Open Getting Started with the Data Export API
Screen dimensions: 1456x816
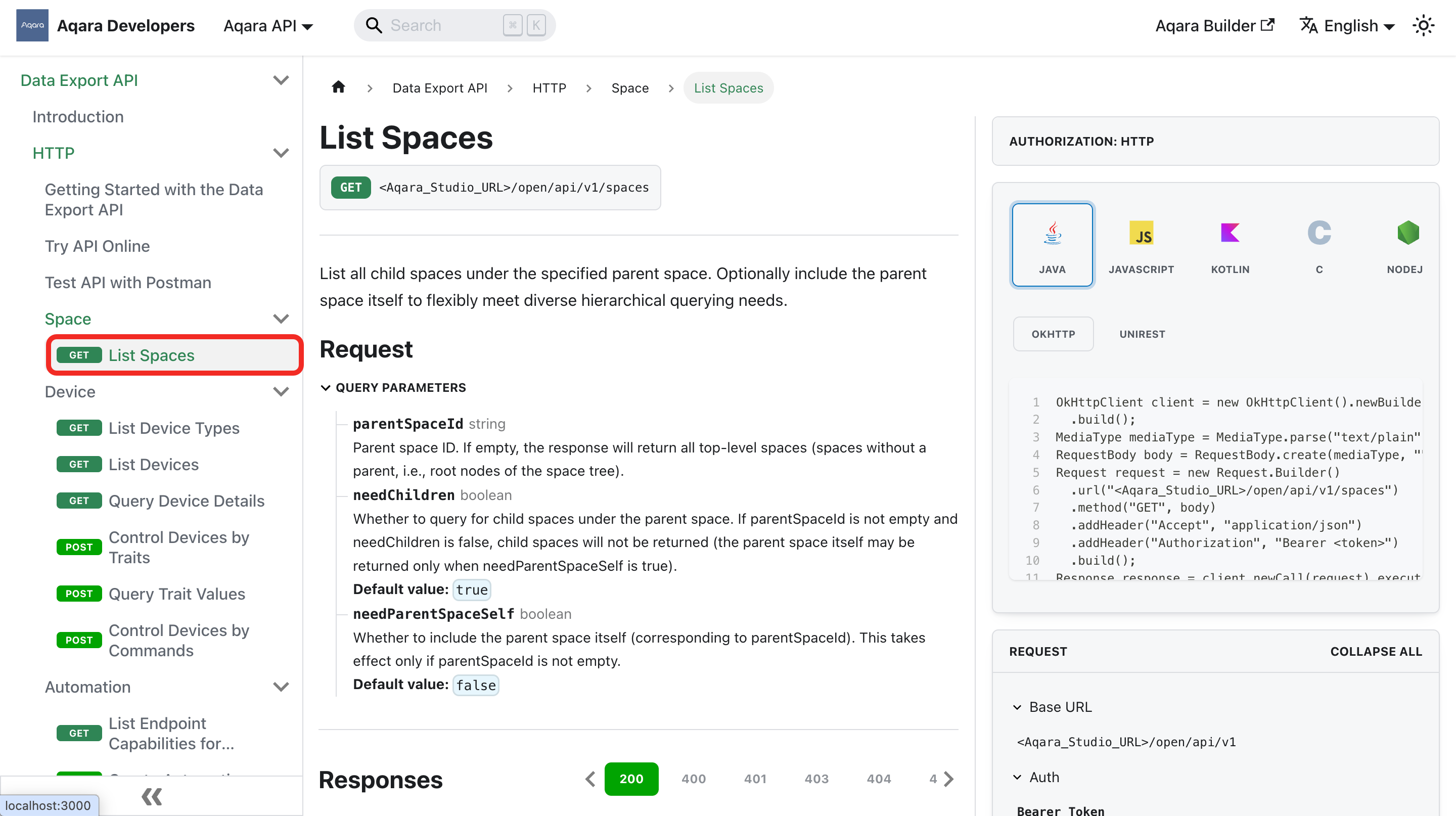coord(154,200)
